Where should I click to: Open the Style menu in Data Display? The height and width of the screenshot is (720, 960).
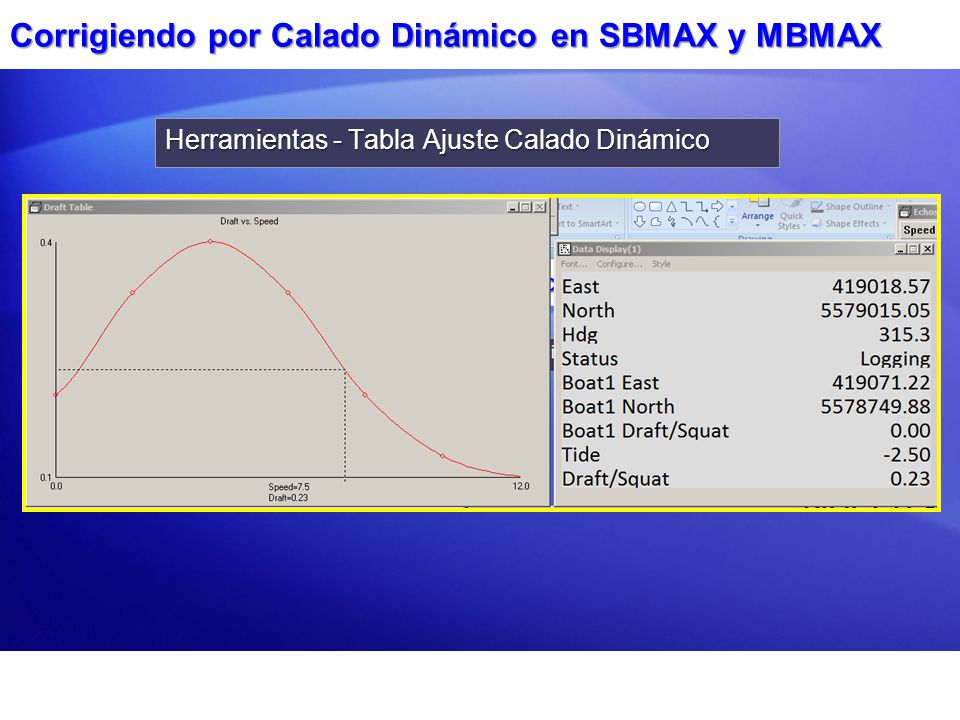click(x=661, y=264)
